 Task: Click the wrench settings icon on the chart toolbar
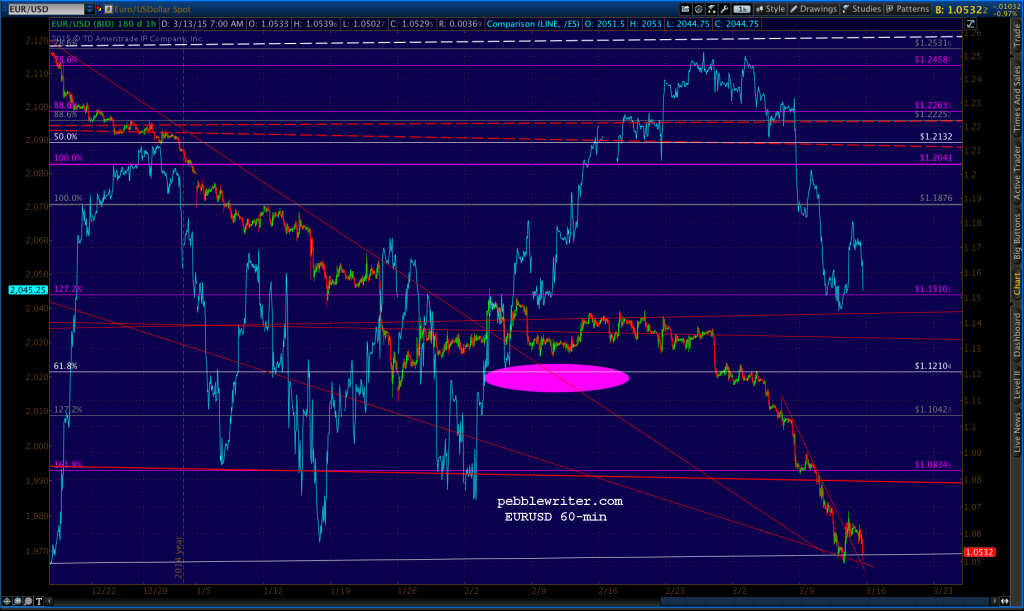point(724,9)
